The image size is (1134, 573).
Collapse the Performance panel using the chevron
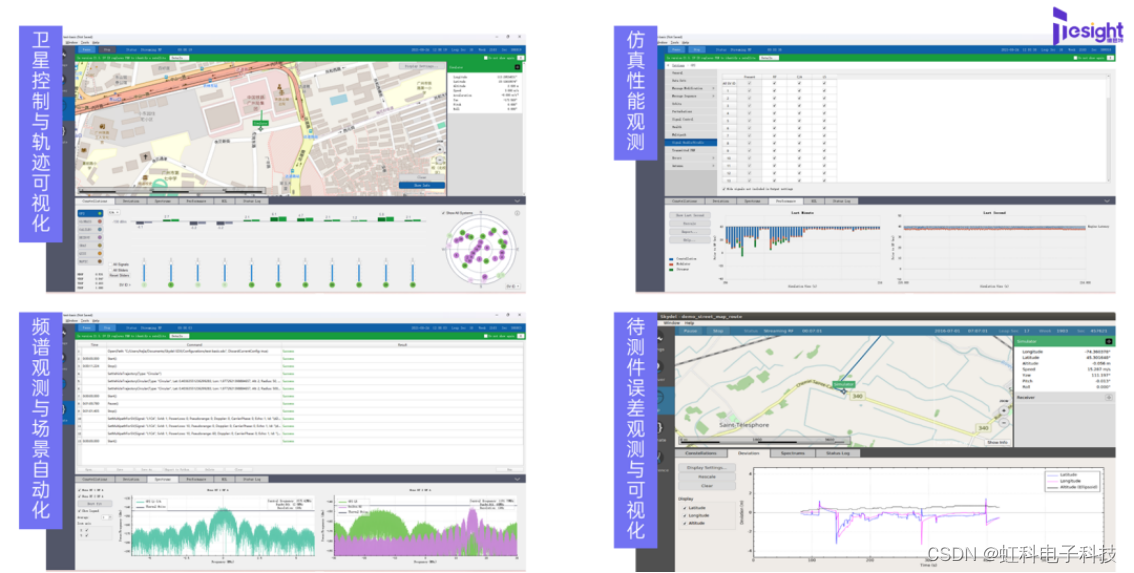pyautogui.click(x=1105, y=200)
